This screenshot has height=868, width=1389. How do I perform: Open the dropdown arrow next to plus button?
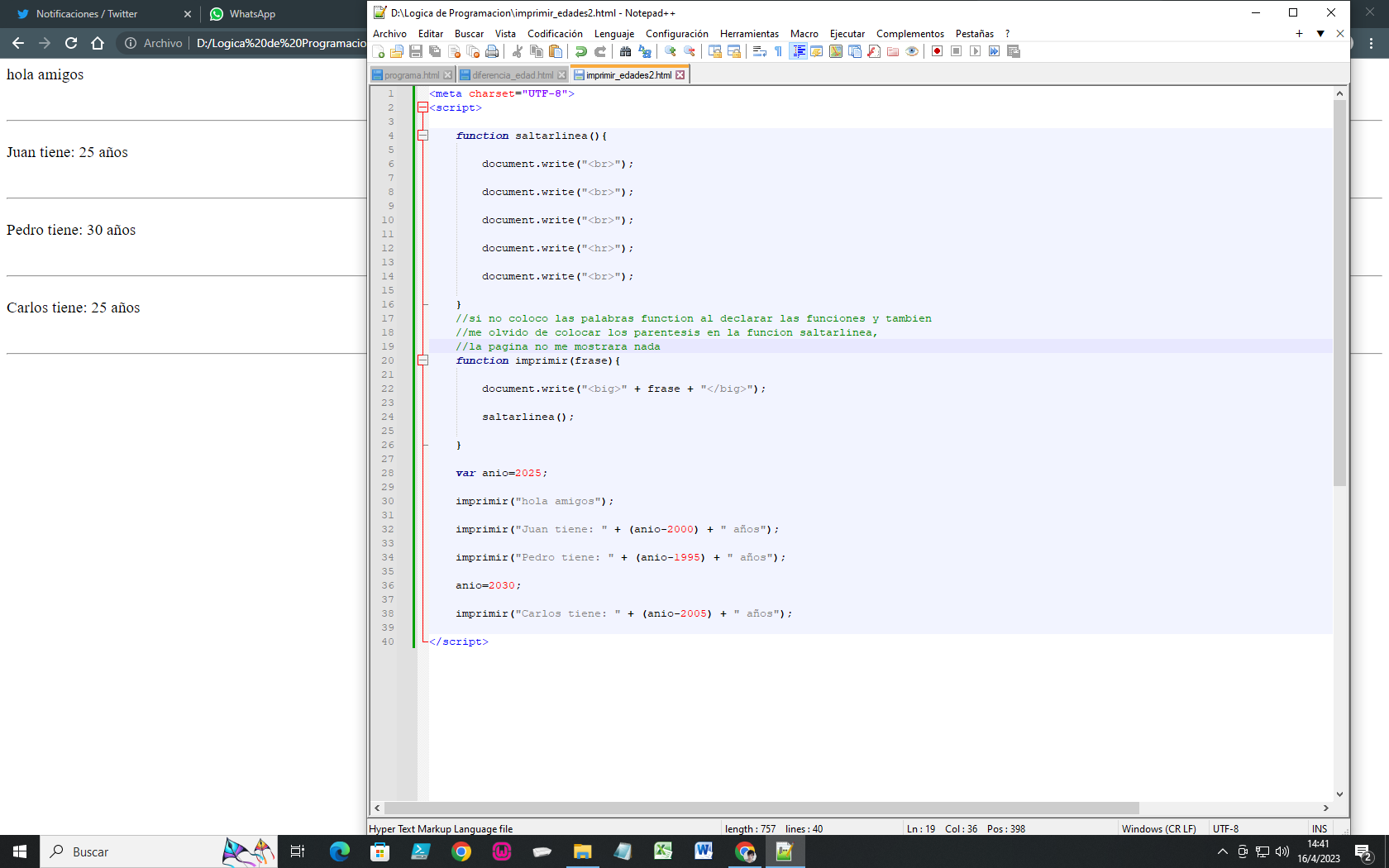point(1320,34)
